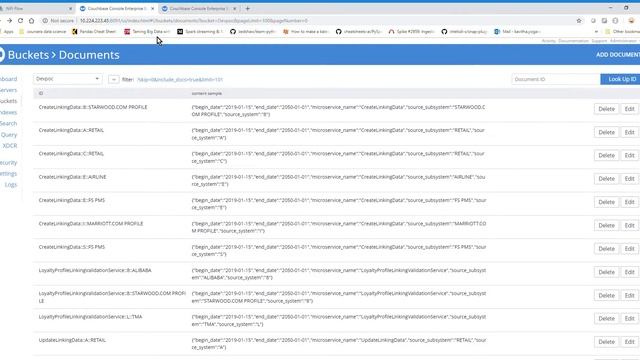Bookmark this page with the star
640x360 pixels.
coord(579,20)
